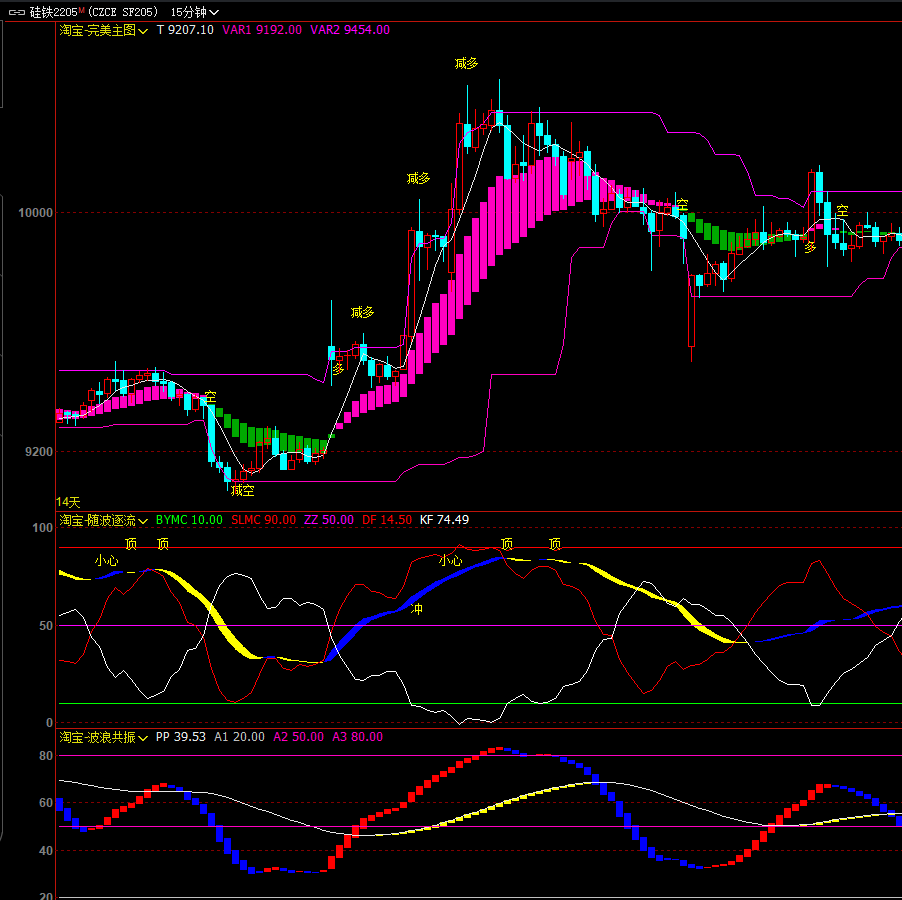The height and width of the screenshot is (900, 902).
Task: Click the red M marker after 硅铁2205
Action: coord(82,9)
